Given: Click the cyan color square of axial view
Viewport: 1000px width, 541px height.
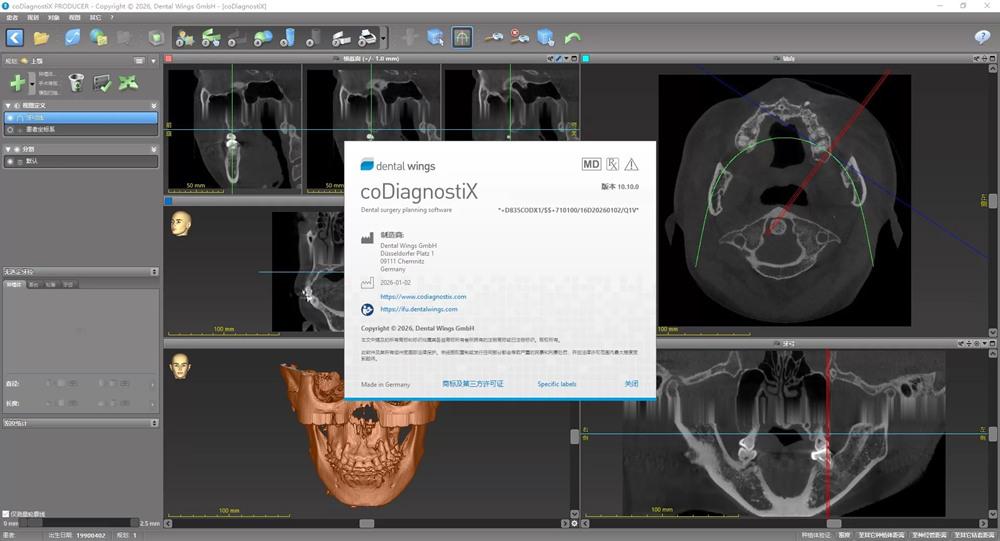Looking at the screenshot, I should pos(585,59).
